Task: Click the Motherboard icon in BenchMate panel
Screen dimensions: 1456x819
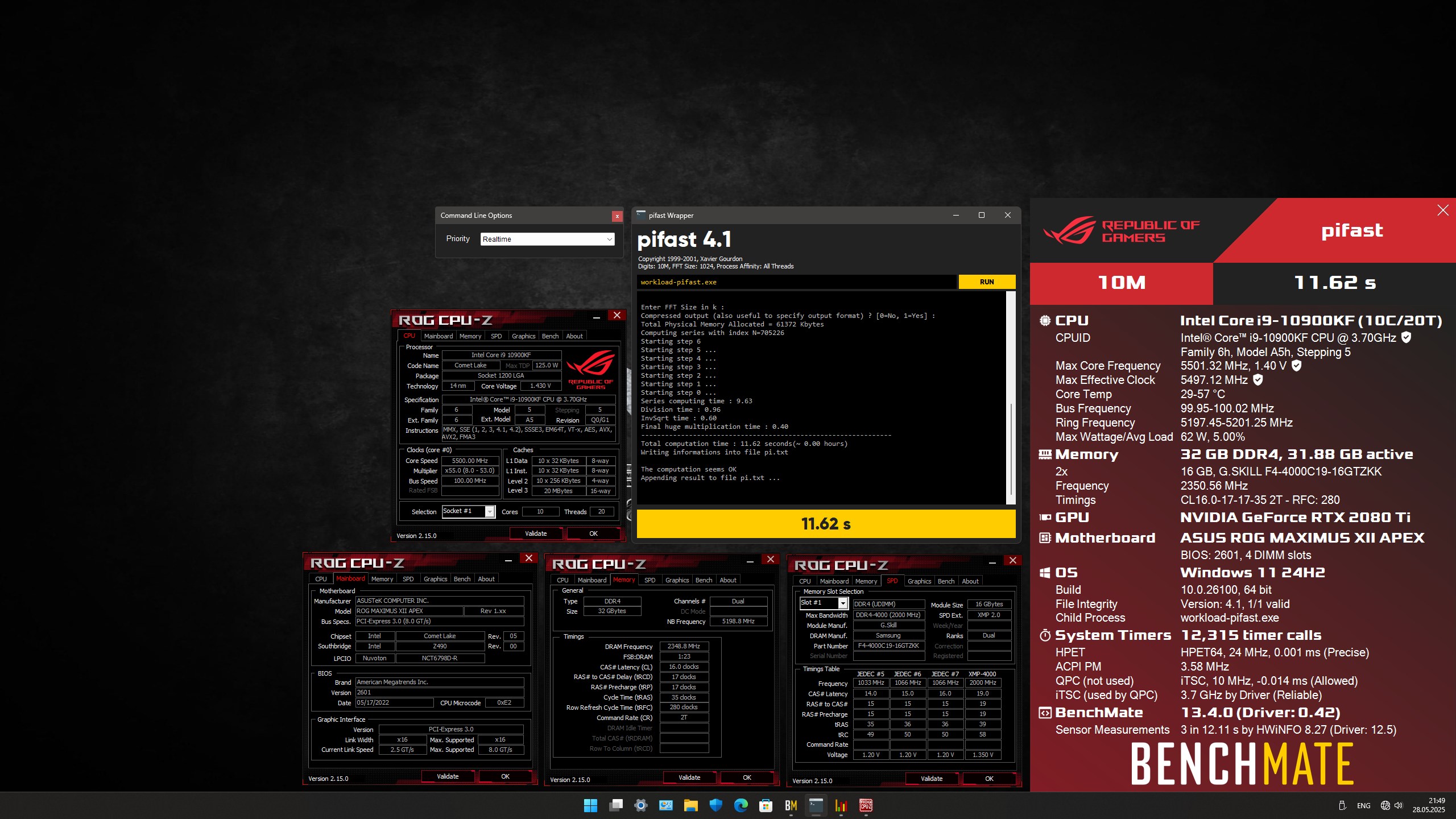Action: (1045, 538)
